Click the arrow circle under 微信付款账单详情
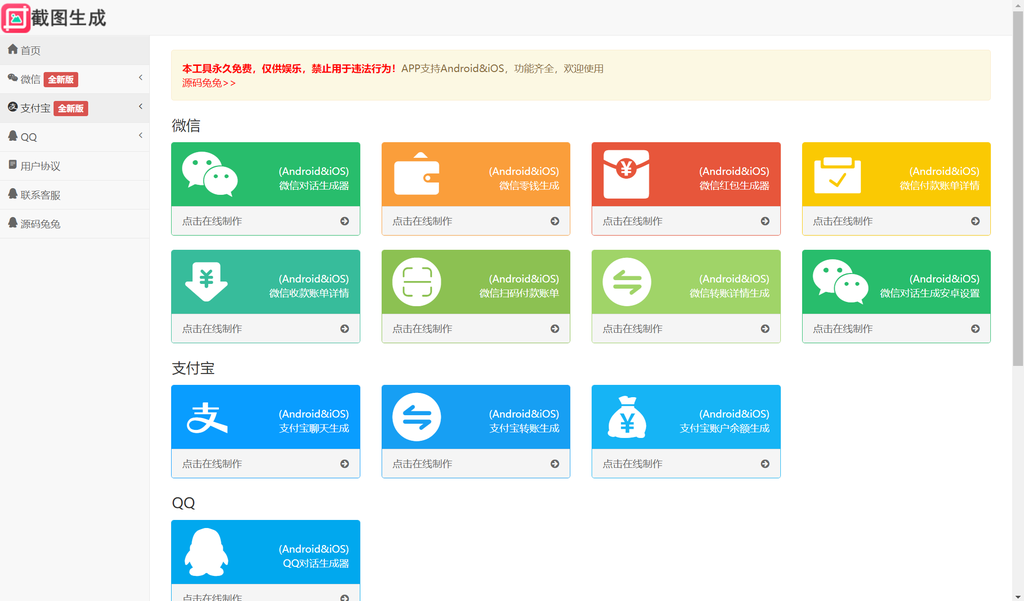The height and width of the screenshot is (601, 1024). [x=975, y=221]
